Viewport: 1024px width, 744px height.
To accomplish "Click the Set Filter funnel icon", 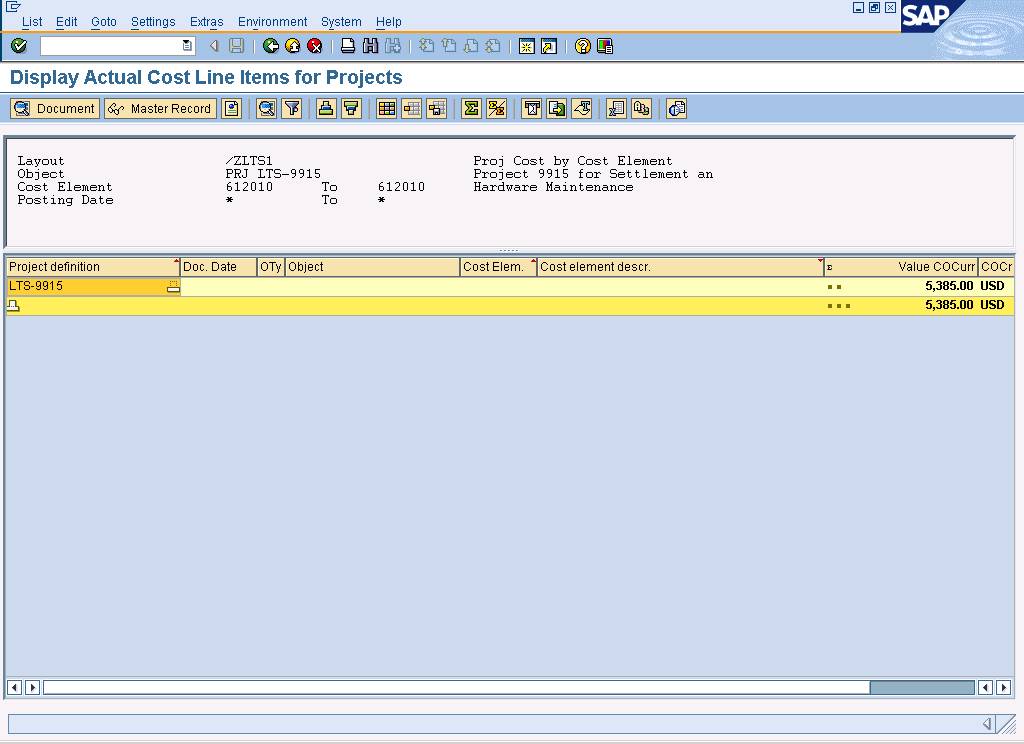I will 292,108.
